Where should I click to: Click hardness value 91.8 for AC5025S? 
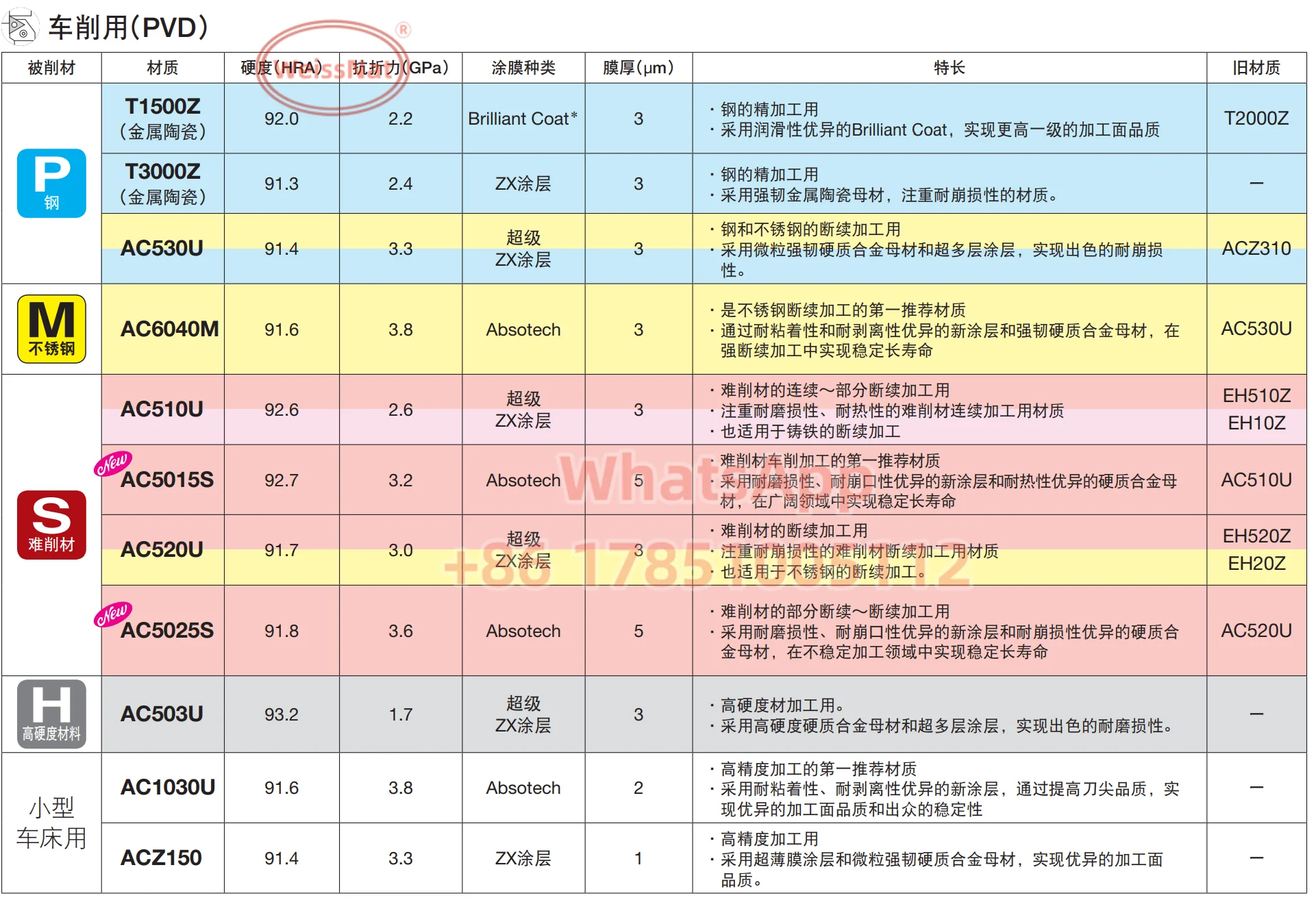pyautogui.click(x=282, y=631)
